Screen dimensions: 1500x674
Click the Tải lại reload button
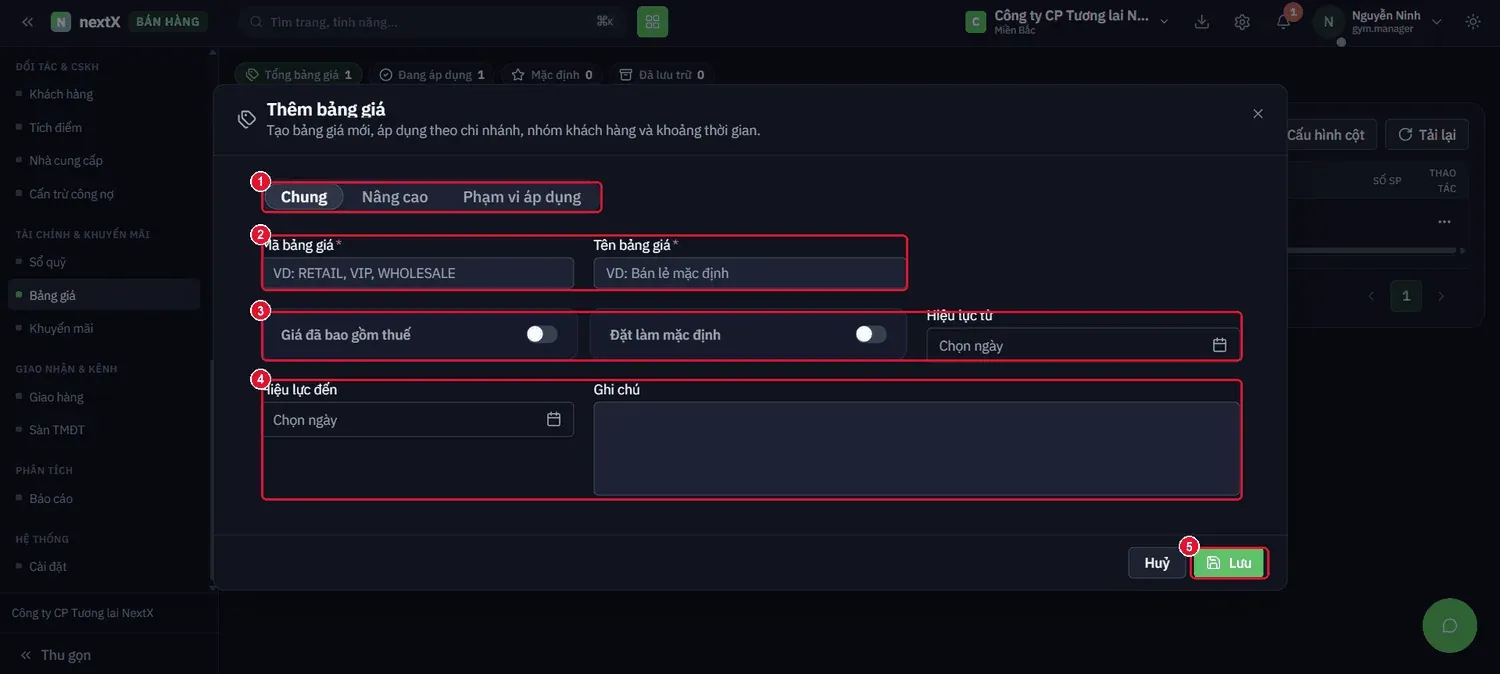(x=1427, y=135)
